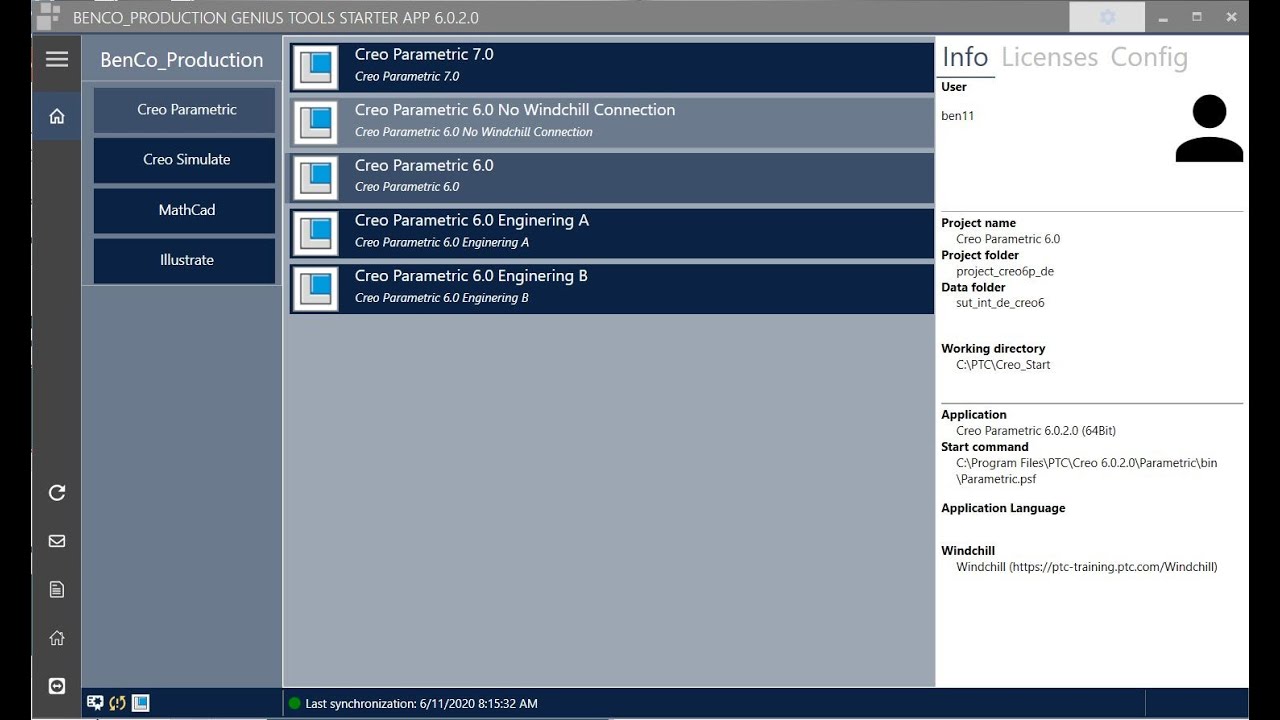Launch the TeamViewer remote support icon
1280x720 pixels.
[57, 686]
